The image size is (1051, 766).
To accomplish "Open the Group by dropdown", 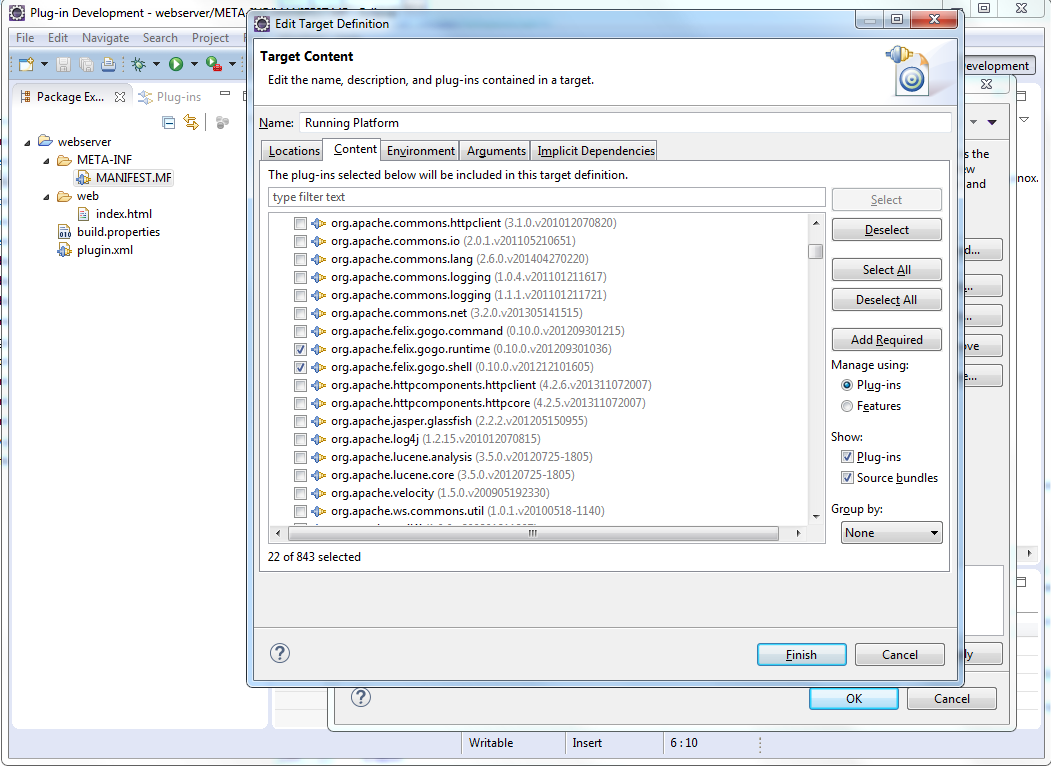I will click(x=891, y=533).
